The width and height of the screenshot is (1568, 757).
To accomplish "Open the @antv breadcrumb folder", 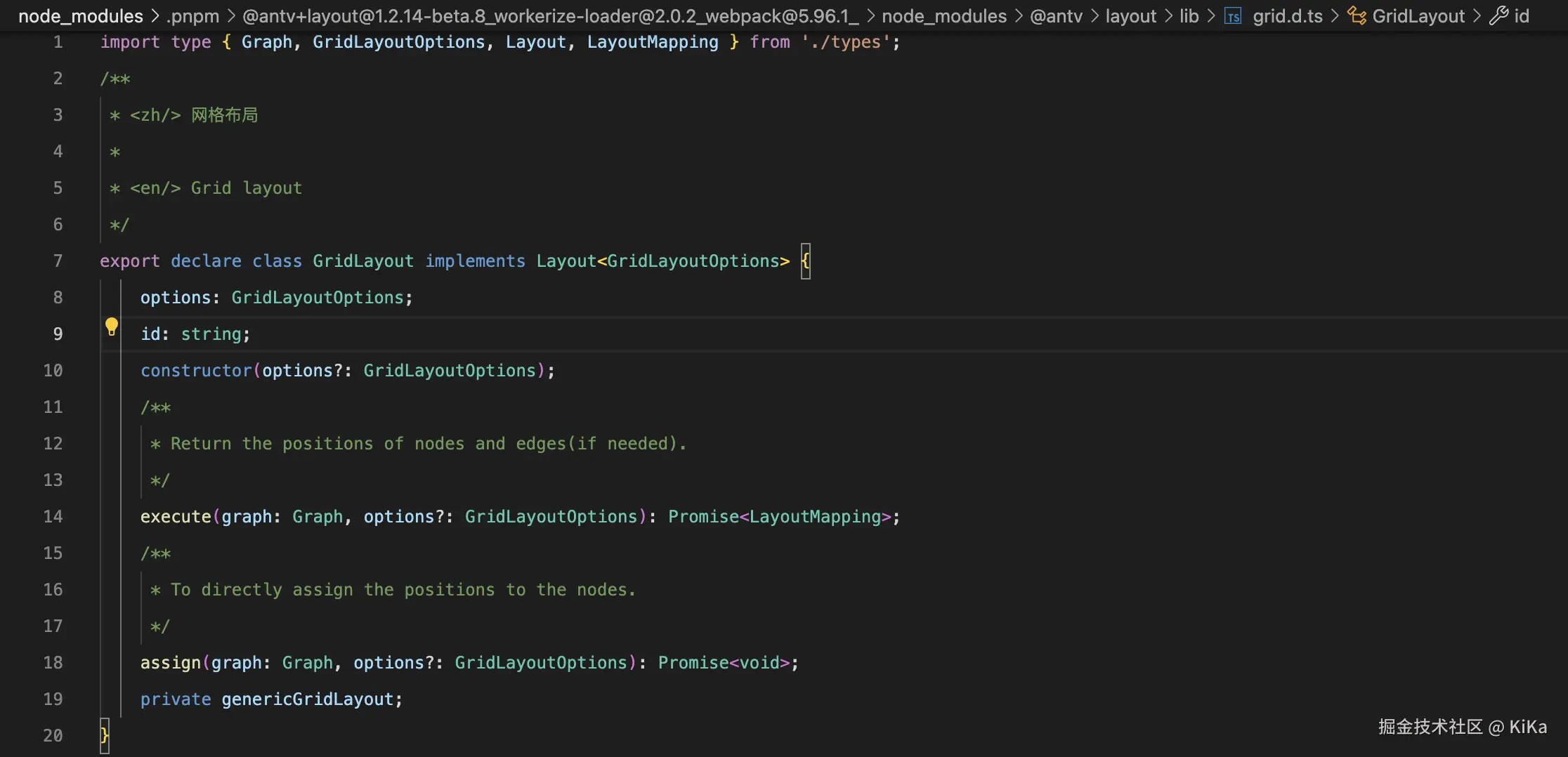I will tap(1056, 15).
